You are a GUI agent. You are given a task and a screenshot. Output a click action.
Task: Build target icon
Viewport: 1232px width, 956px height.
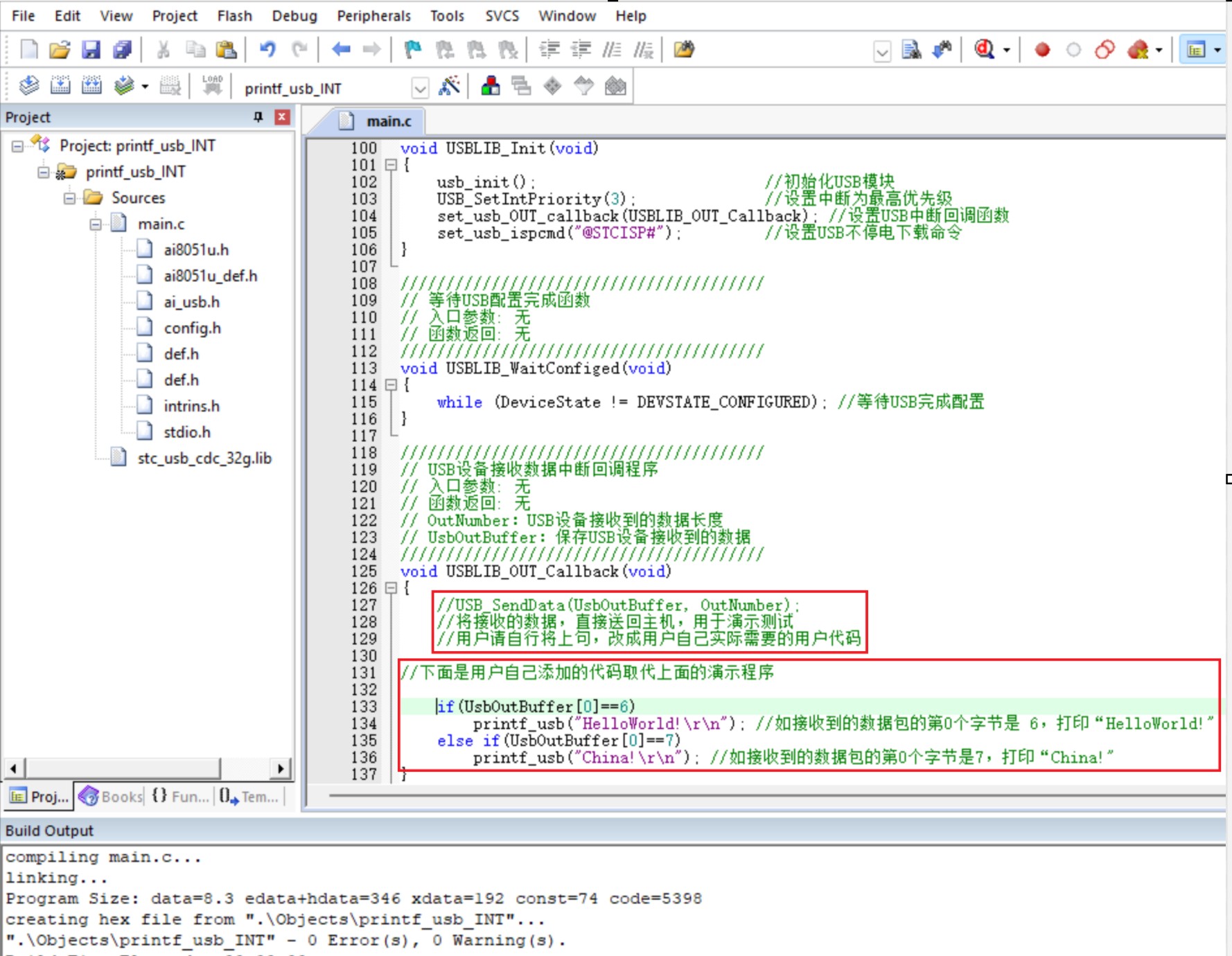(60, 86)
